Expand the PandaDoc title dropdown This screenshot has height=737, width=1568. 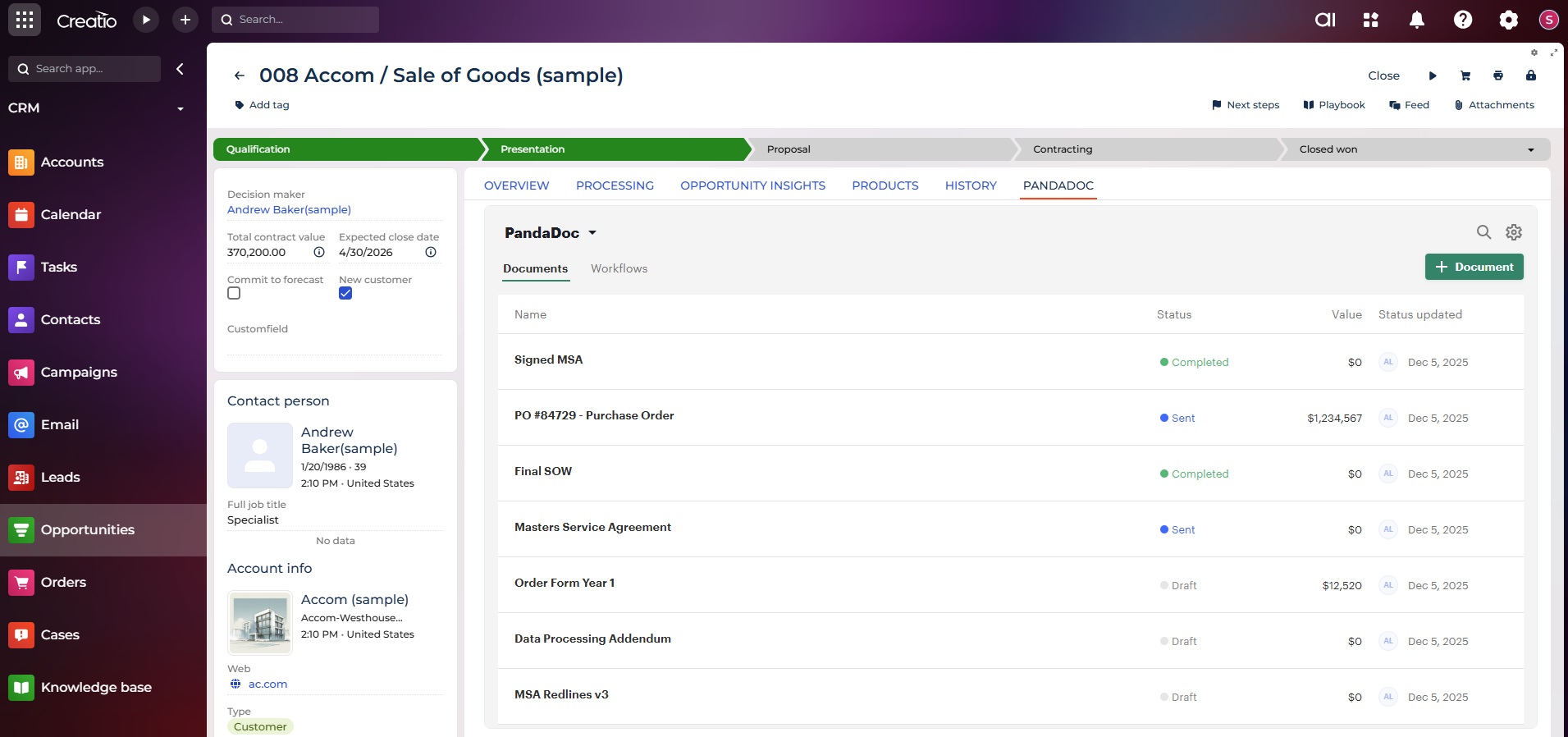[592, 233]
